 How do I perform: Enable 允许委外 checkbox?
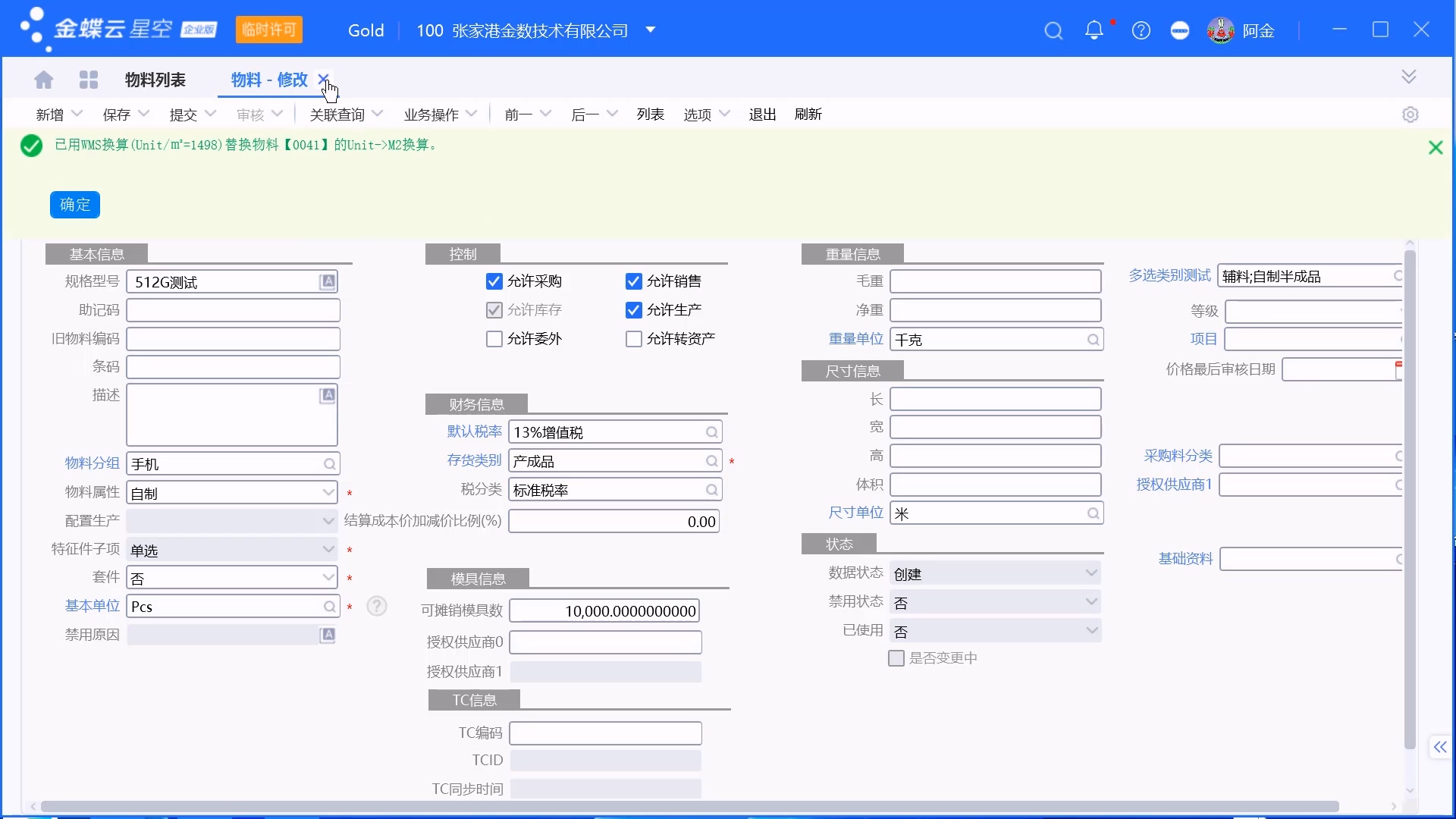(494, 339)
